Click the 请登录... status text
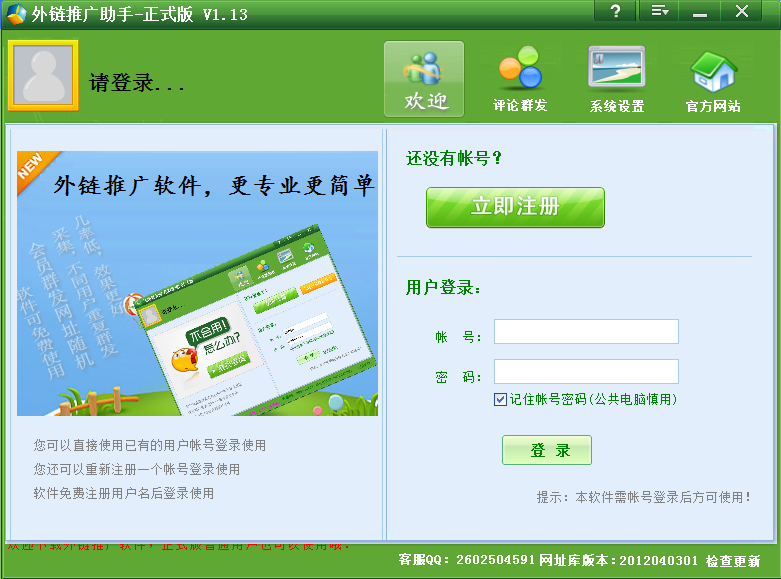The width and height of the screenshot is (781, 579). coord(136,82)
